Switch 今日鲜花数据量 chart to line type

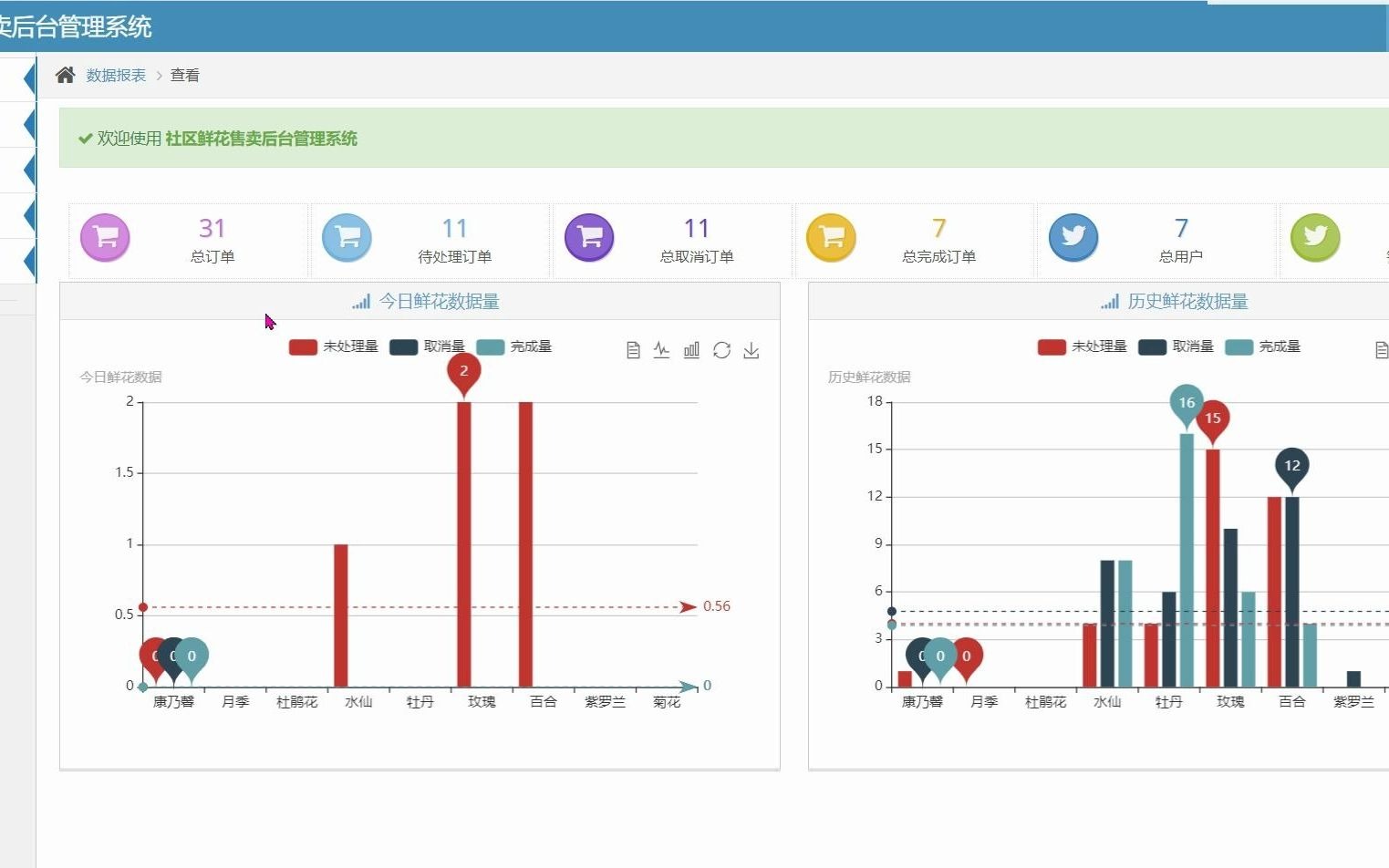tap(662, 350)
